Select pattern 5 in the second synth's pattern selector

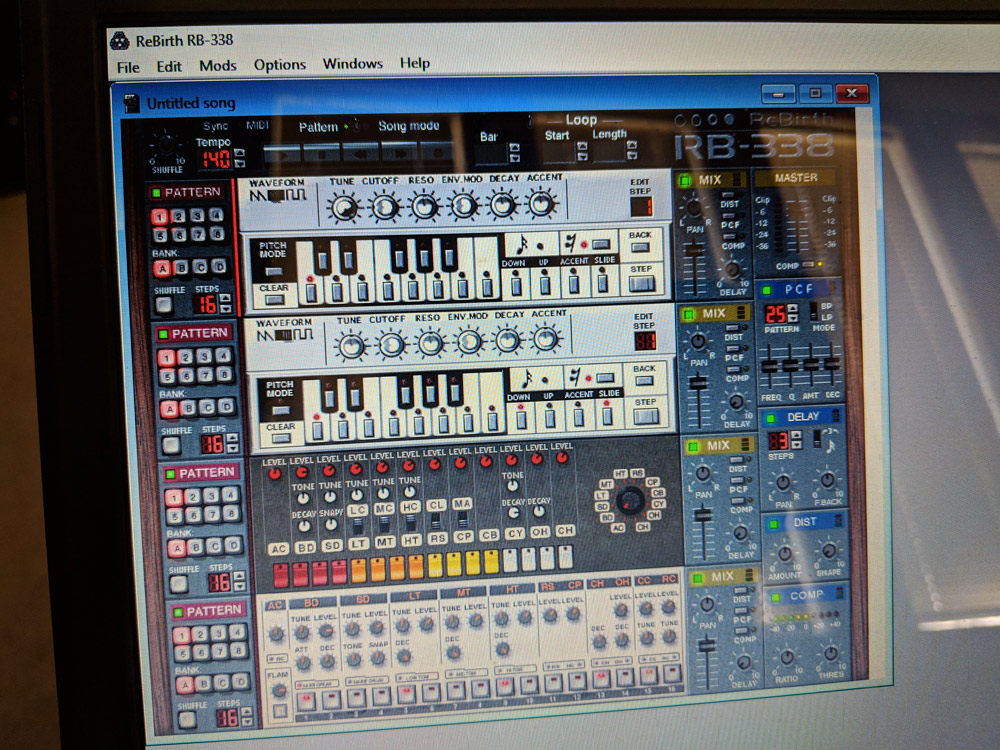pos(167,376)
